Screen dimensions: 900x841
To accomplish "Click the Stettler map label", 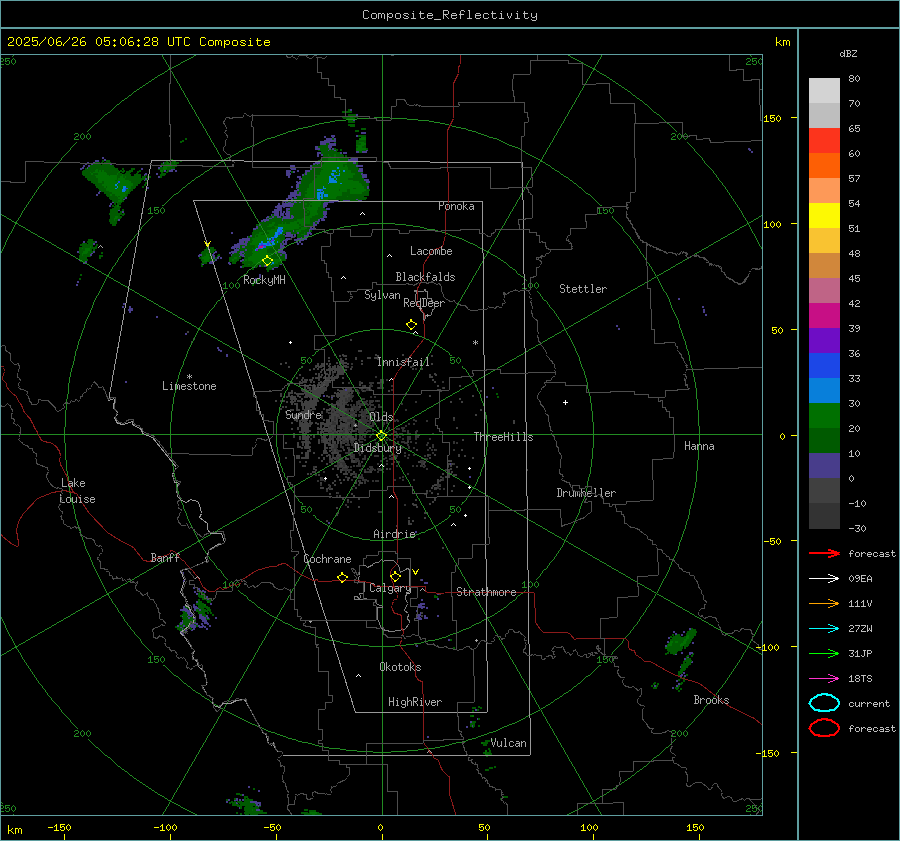I will pos(583,289).
